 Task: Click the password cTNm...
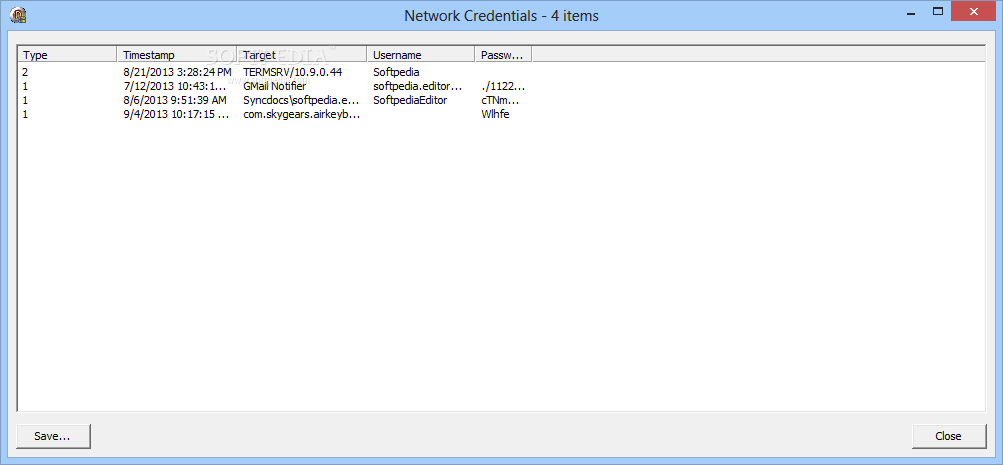[500, 100]
